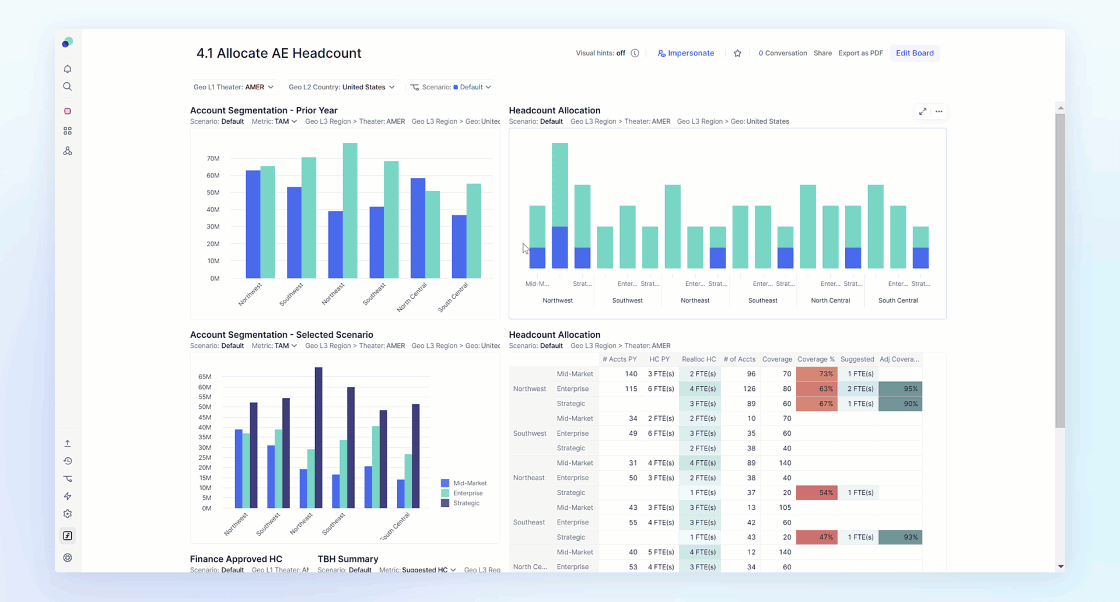This screenshot has height=602, width=1120.
Task: Click Enterprise legend color swatch
Action: click(445, 493)
